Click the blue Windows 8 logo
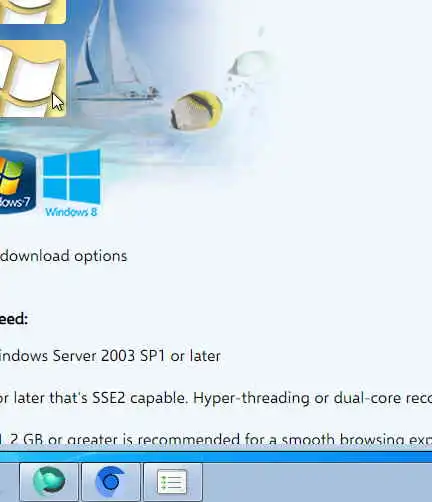The width and height of the screenshot is (432, 502). [x=72, y=177]
